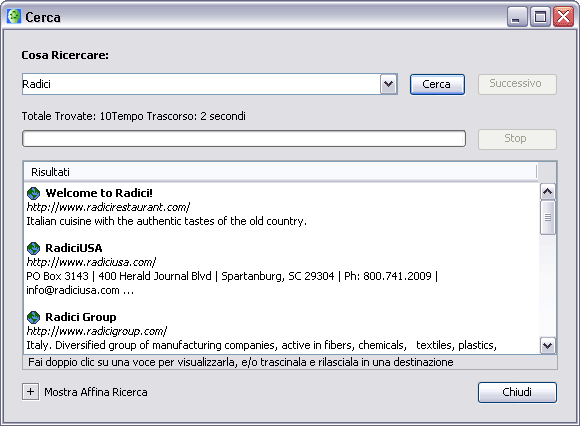Click the globe icon beside RadiciUSA
Screen dimensions: 580x426
point(33,248)
